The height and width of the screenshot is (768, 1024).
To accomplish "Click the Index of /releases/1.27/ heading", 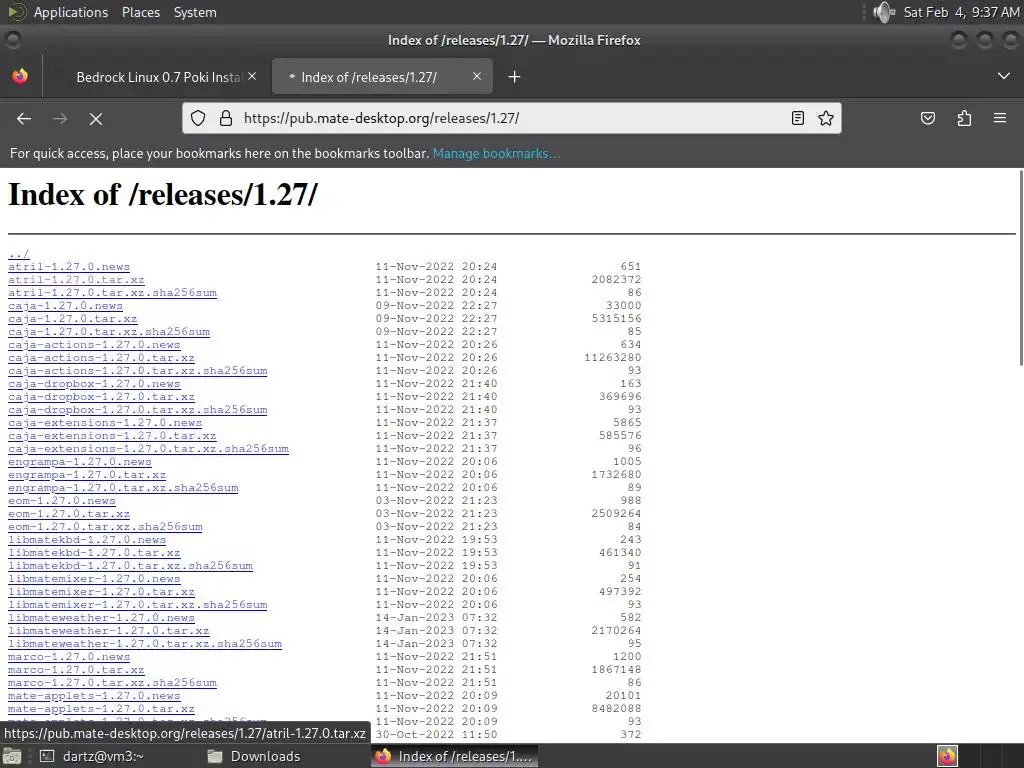I will [163, 195].
